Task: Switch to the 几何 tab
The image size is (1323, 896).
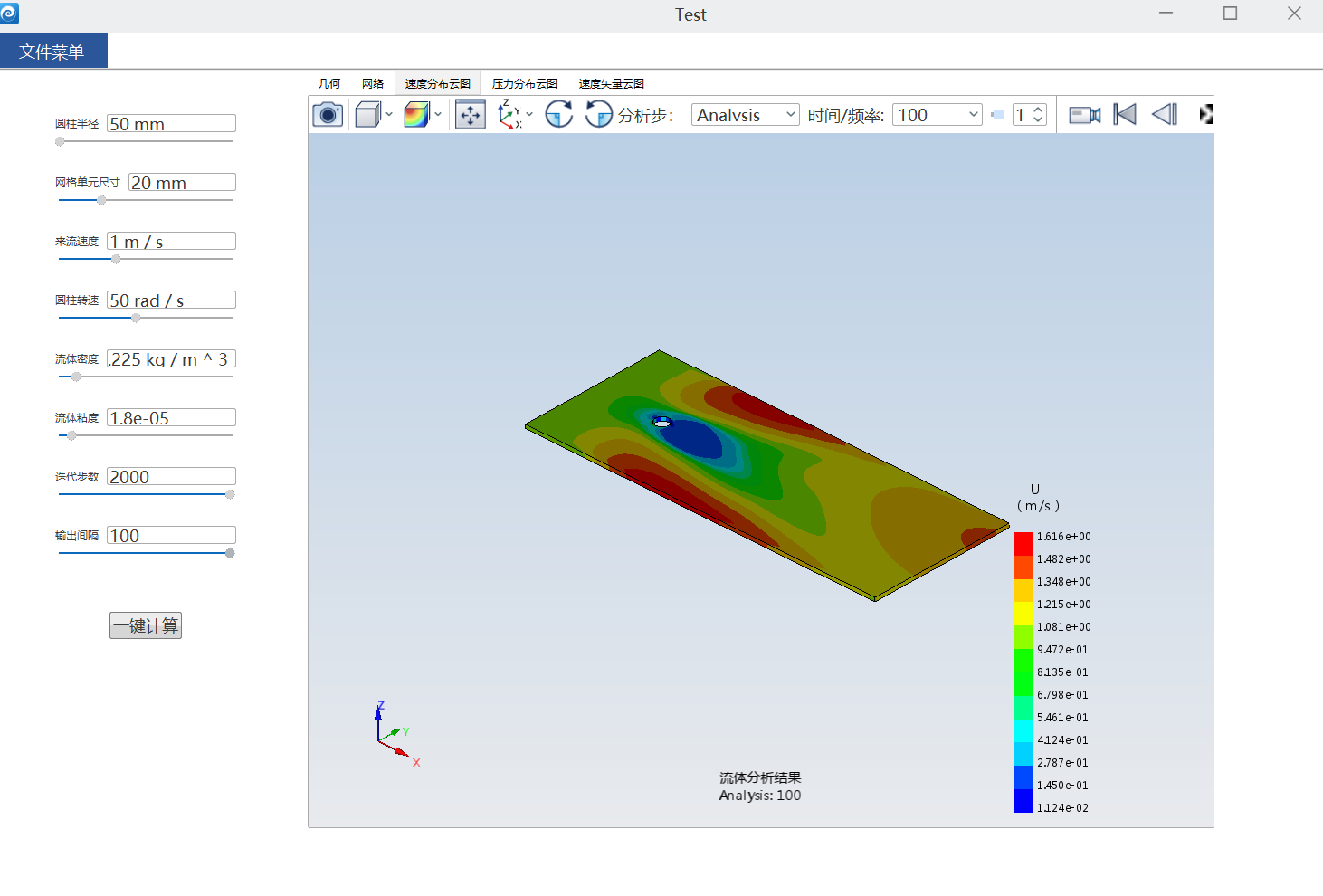Action: pos(329,83)
